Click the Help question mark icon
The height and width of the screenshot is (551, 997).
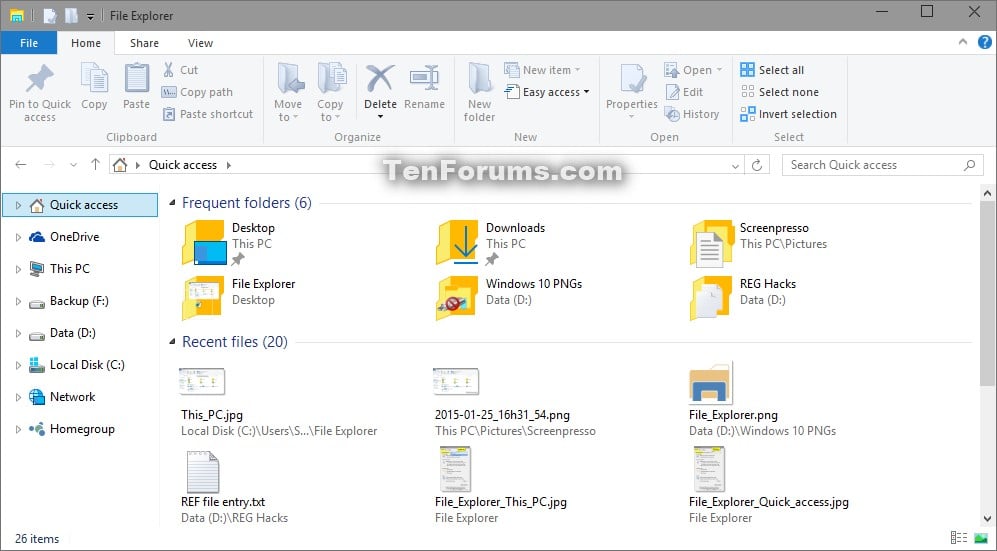tap(984, 43)
